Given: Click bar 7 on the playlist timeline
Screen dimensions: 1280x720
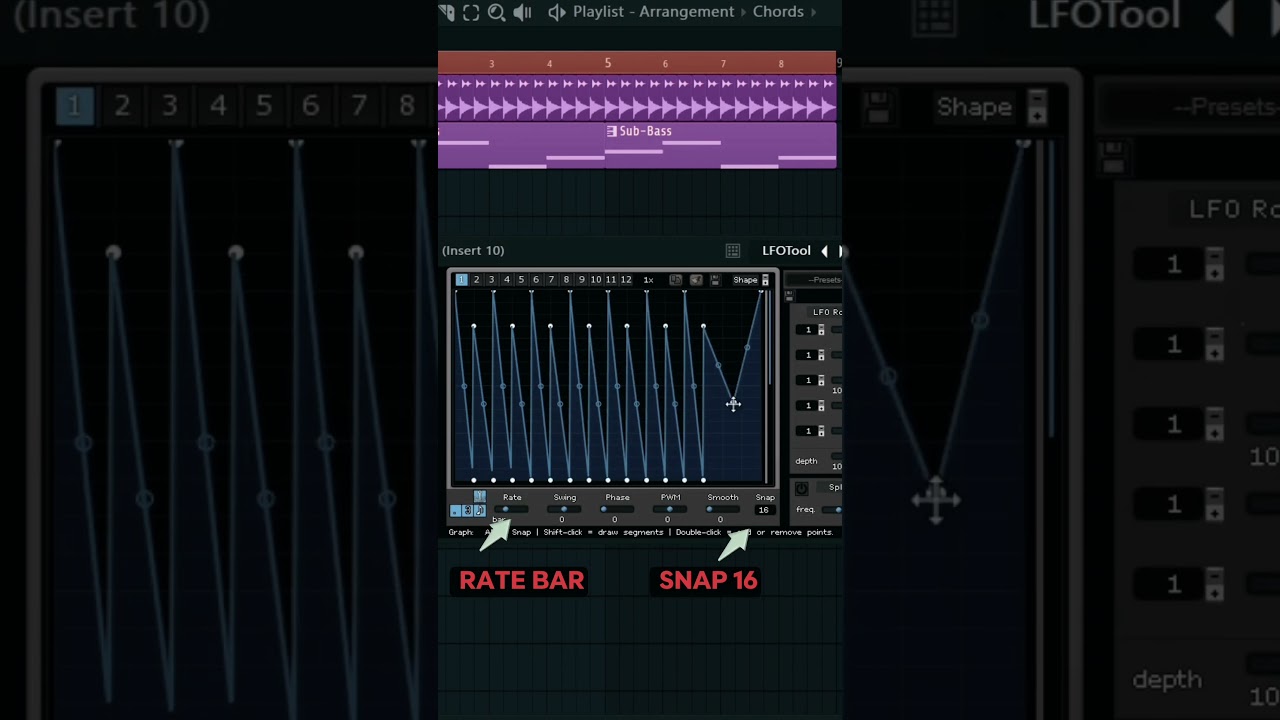Looking at the screenshot, I should tap(723, 64).
